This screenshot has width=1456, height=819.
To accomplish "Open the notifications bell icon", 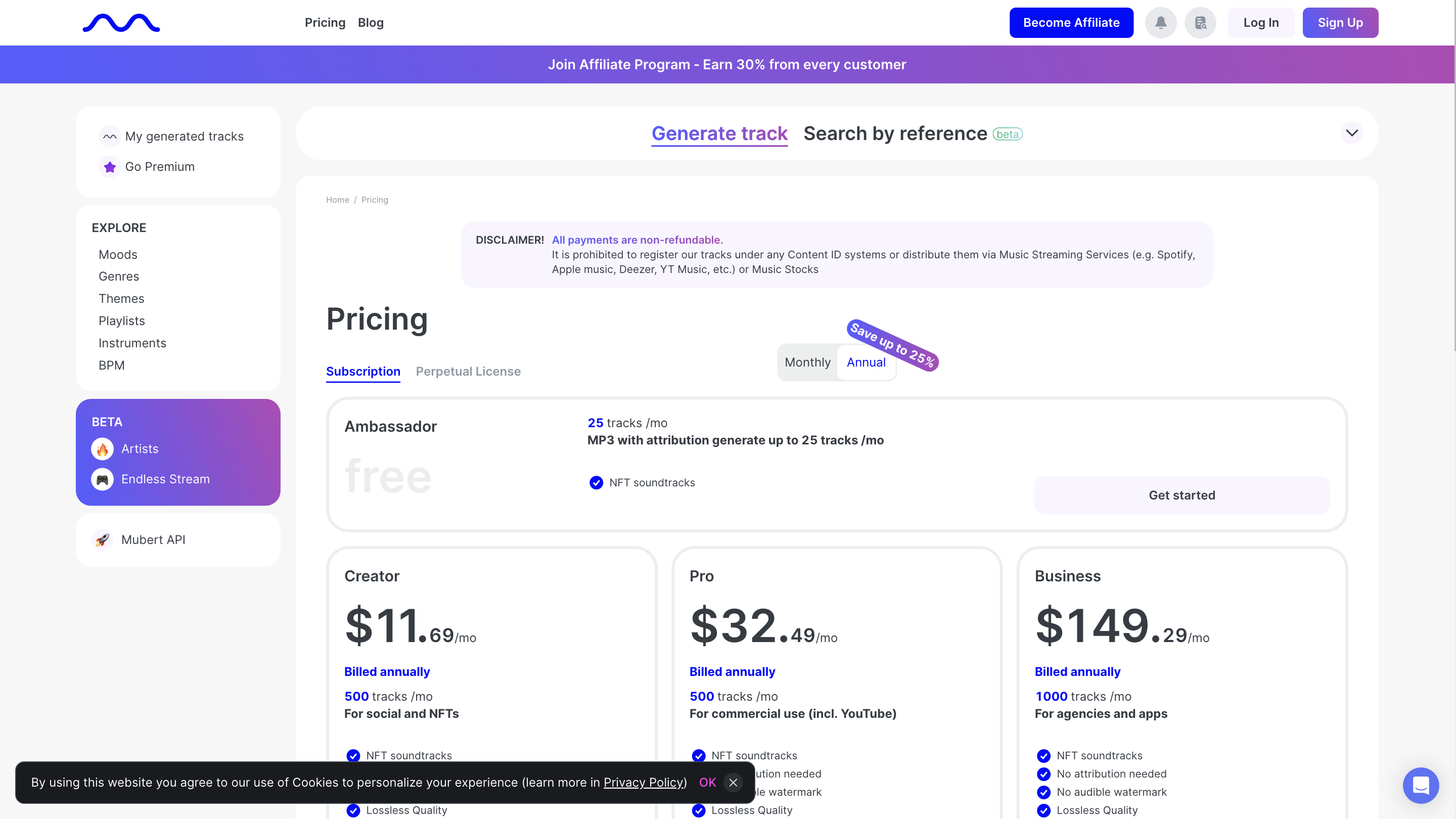I will coord(1160,23).
